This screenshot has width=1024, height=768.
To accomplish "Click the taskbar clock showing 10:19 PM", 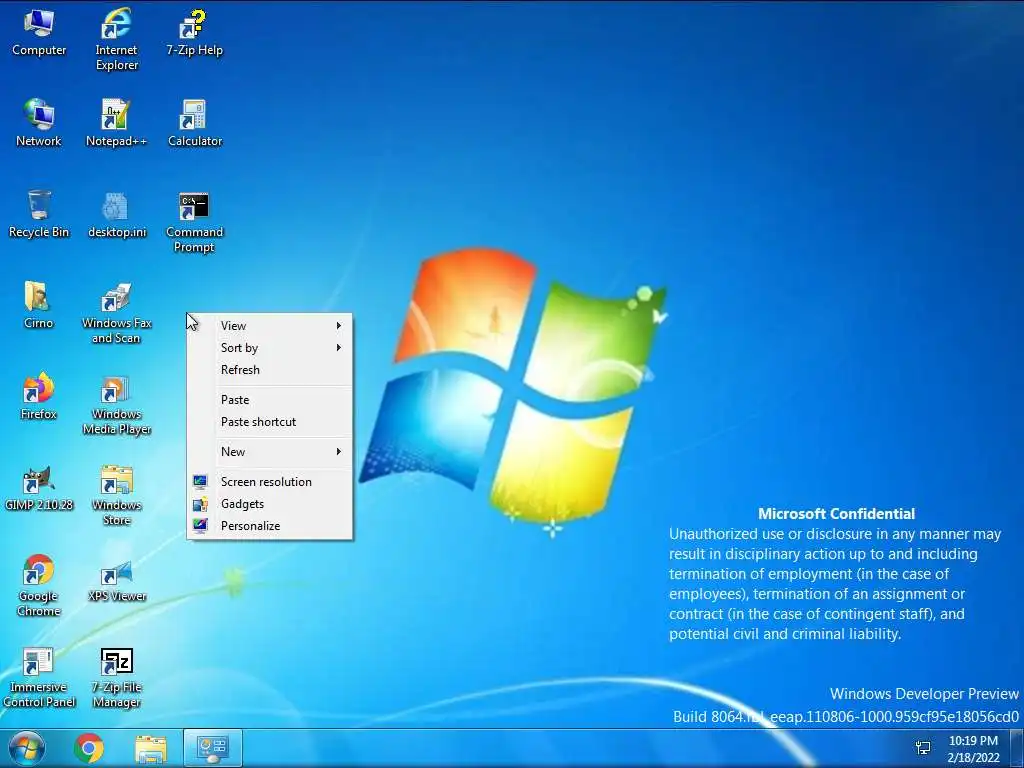I will pos(973,749).
